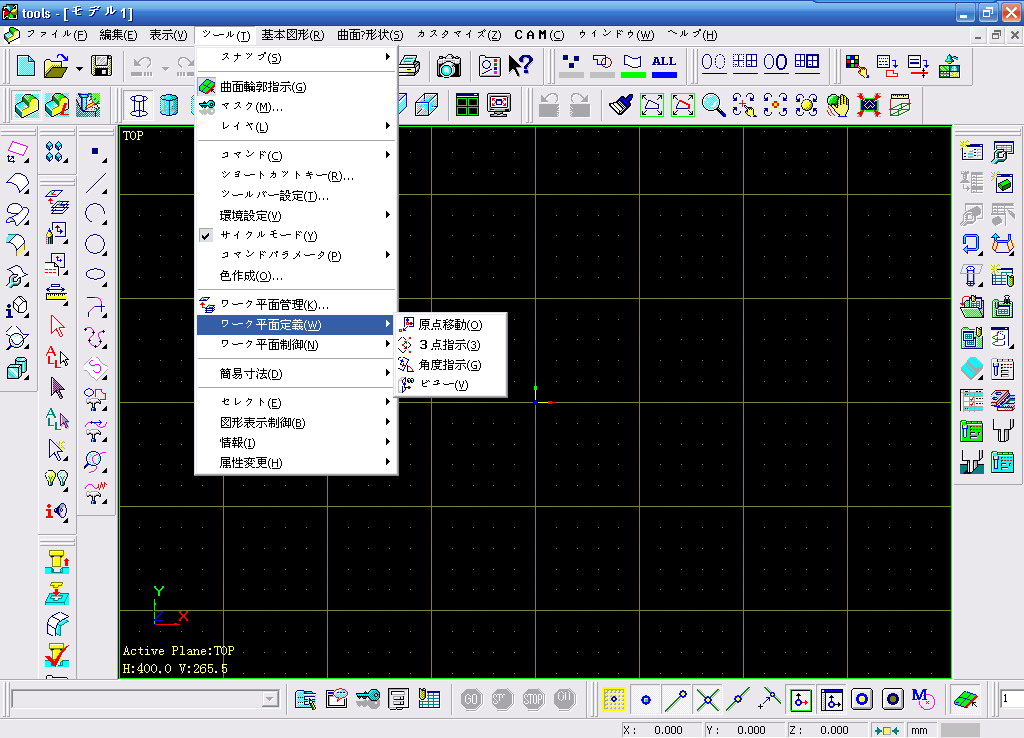Choose 角度指示(G) from the submenu

[x=451, y=365]
